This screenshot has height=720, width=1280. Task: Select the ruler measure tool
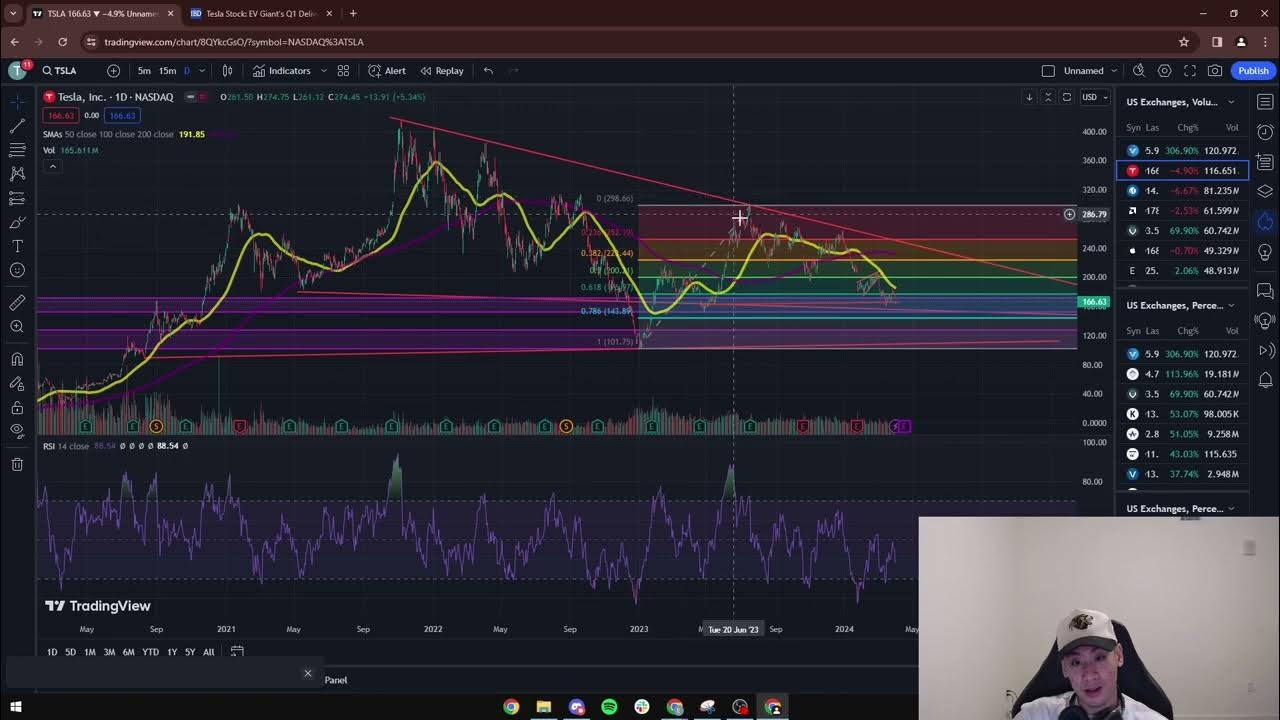pyautogui.click(x=17, y=302)
